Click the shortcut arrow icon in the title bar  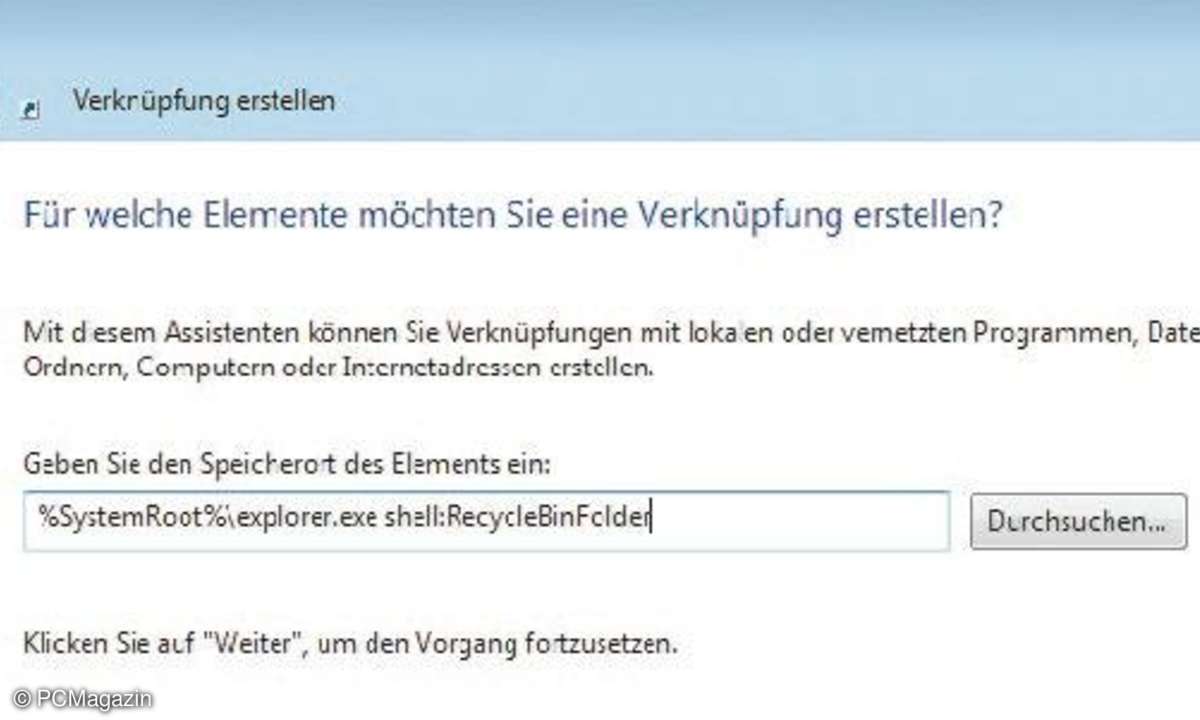(31, 109)
